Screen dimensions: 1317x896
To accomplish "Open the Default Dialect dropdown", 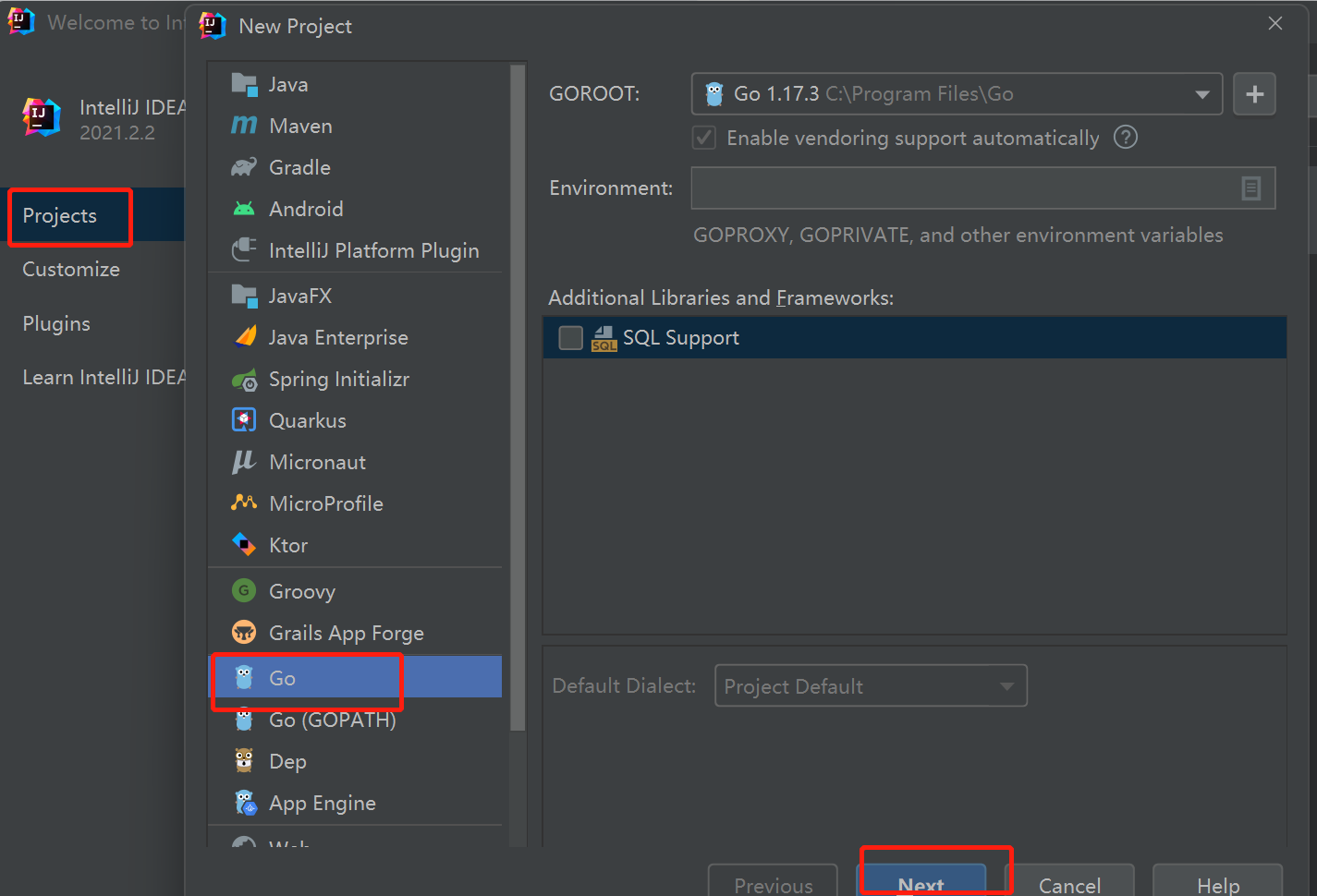I will point(871,686).
